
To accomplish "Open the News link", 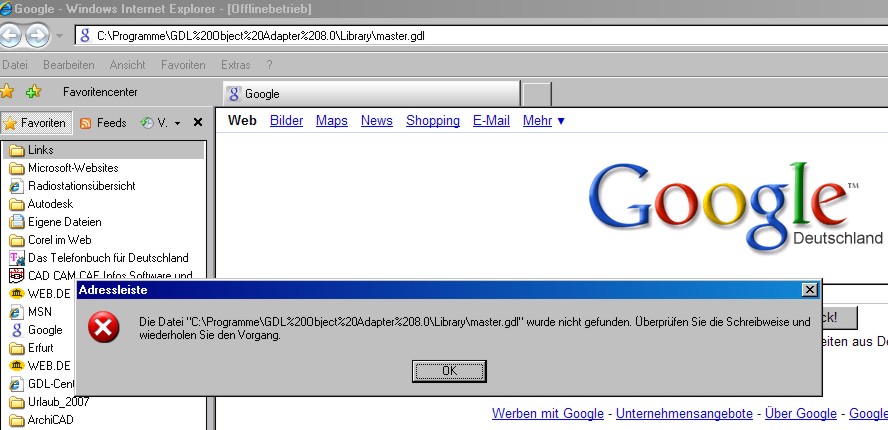I will pos(377,121).
